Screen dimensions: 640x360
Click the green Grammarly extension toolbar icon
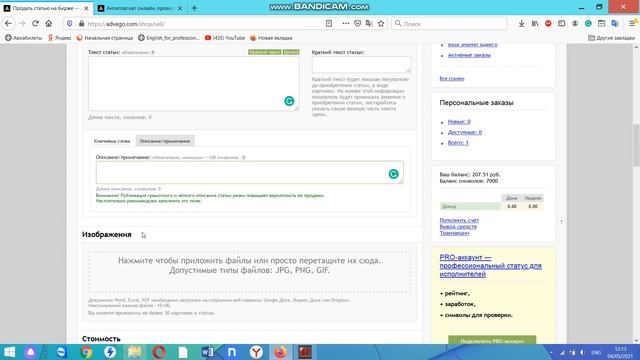point(588,24)
